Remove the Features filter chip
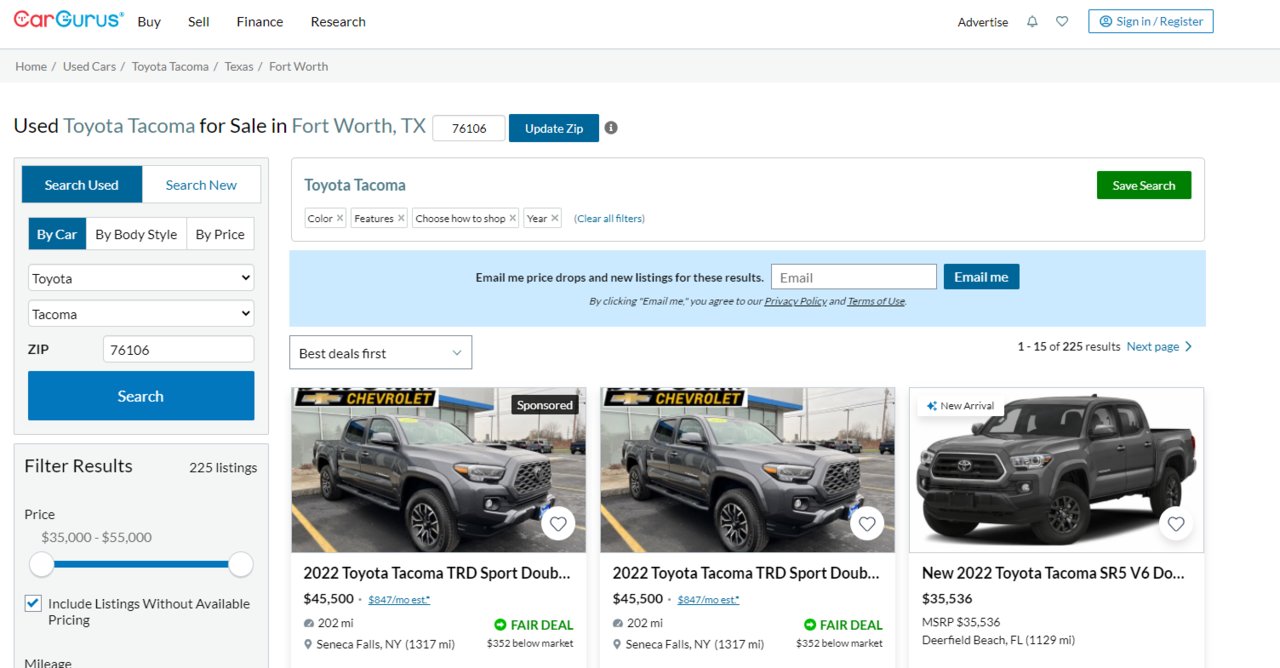 coord(401,218)
